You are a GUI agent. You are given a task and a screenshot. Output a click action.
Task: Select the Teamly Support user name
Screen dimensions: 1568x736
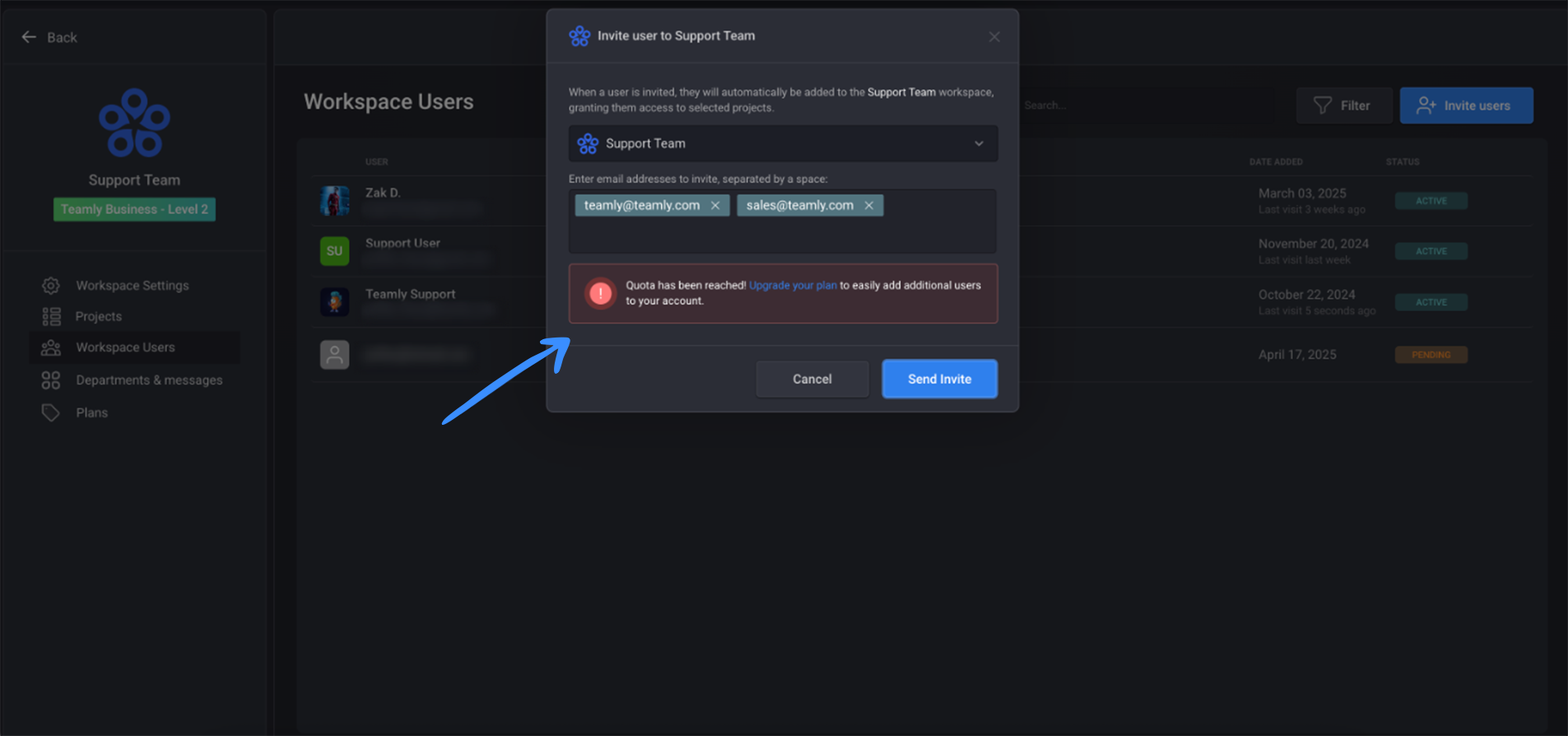[410, 294]
